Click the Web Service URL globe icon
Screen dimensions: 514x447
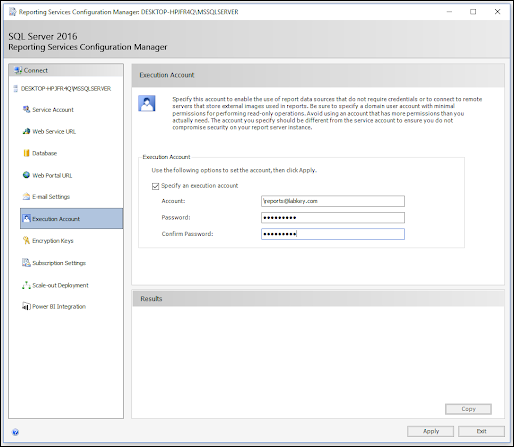(x=26, y=131)
